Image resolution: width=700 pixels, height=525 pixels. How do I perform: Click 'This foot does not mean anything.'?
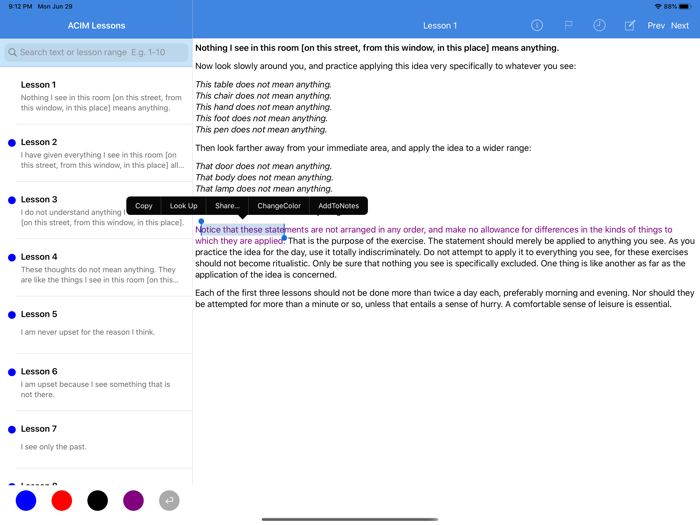point(262,118)
